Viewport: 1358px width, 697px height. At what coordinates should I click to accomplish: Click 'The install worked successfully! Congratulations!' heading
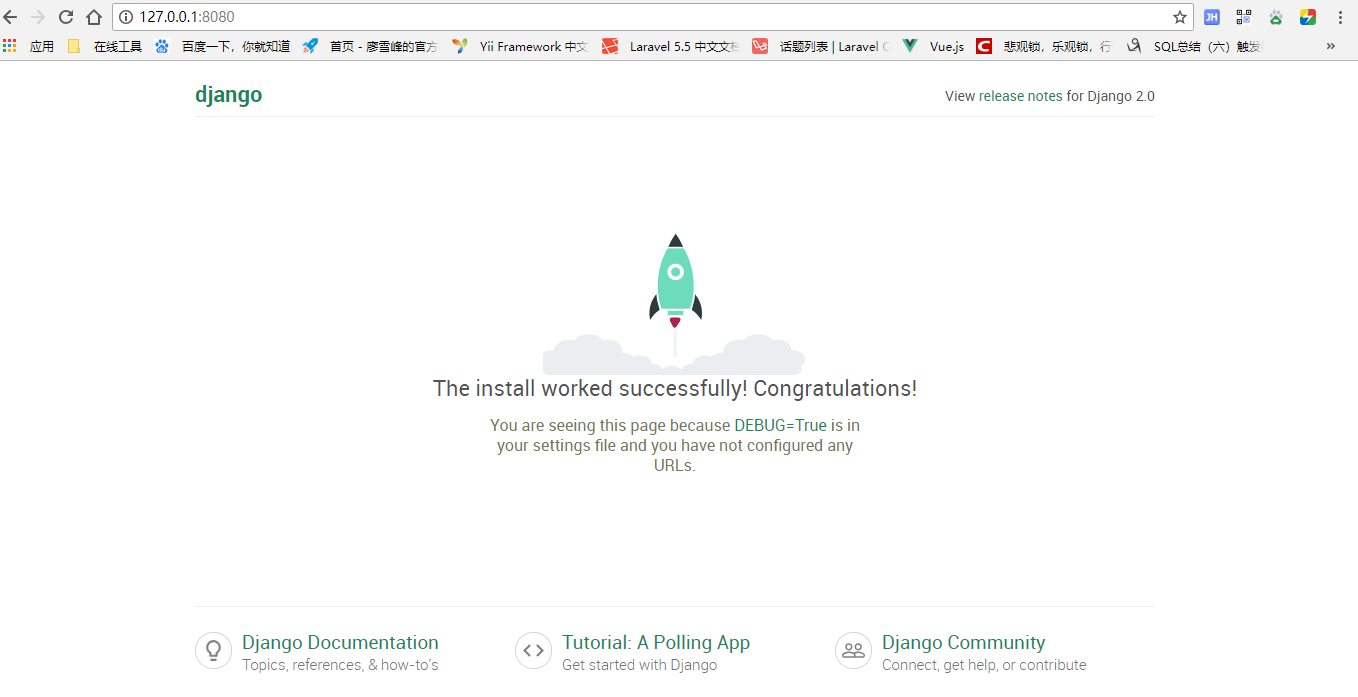coord(675,388)
